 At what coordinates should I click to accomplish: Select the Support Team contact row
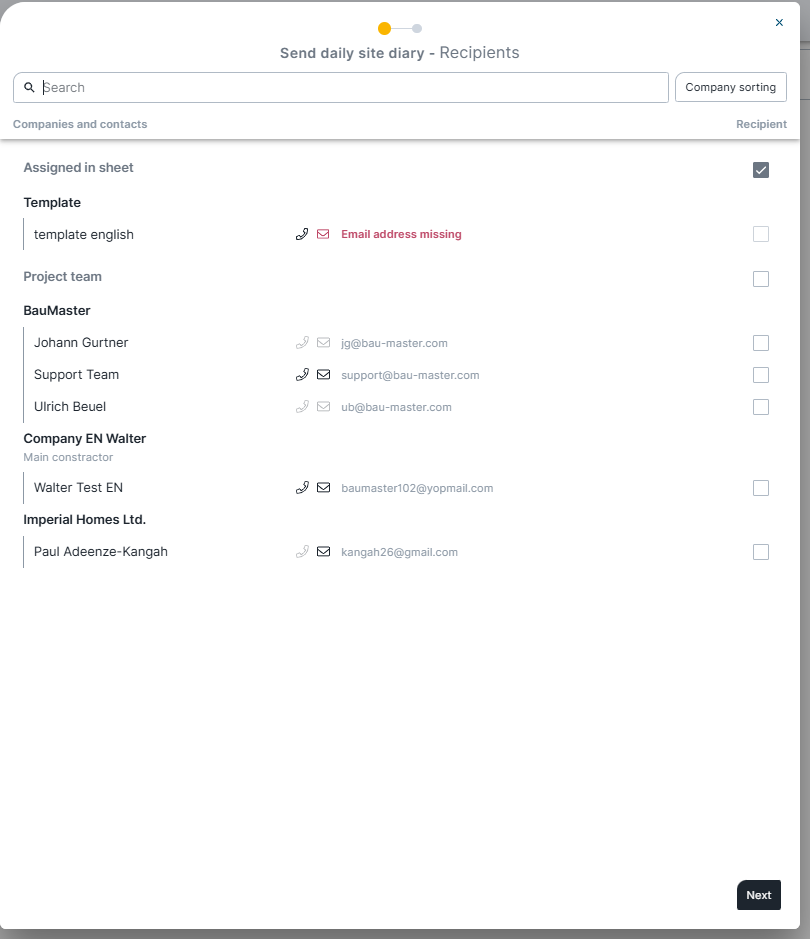[396, 375]
